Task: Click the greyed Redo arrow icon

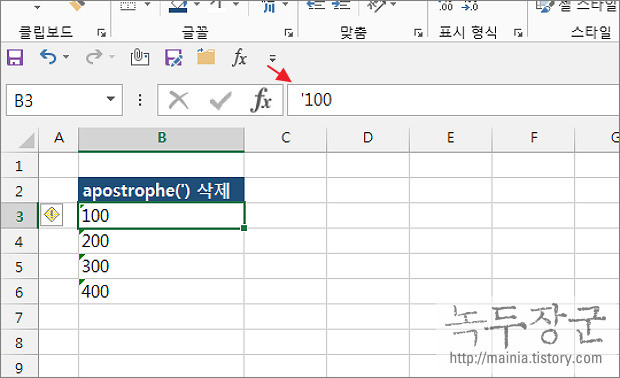Action: tap(94, 57)
